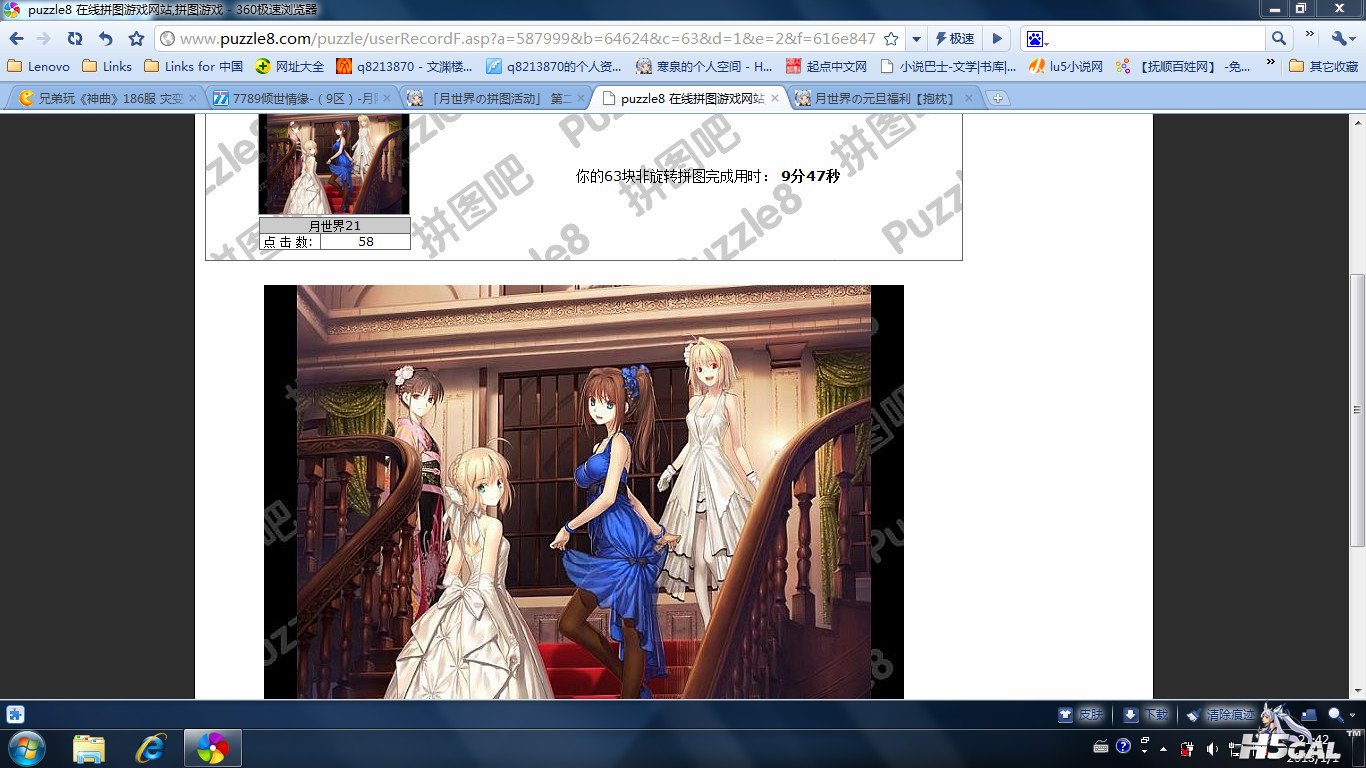Toggle the 极速 browsing mode button
This screenshot has height=768, width=1366.
pyautogui.click(x=955, y=39)
